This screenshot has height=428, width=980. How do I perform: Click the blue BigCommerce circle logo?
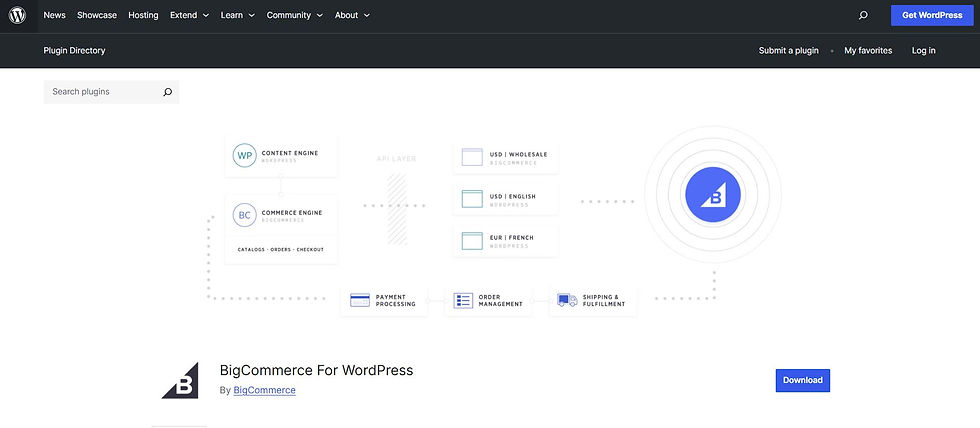[x=712, y=195]
